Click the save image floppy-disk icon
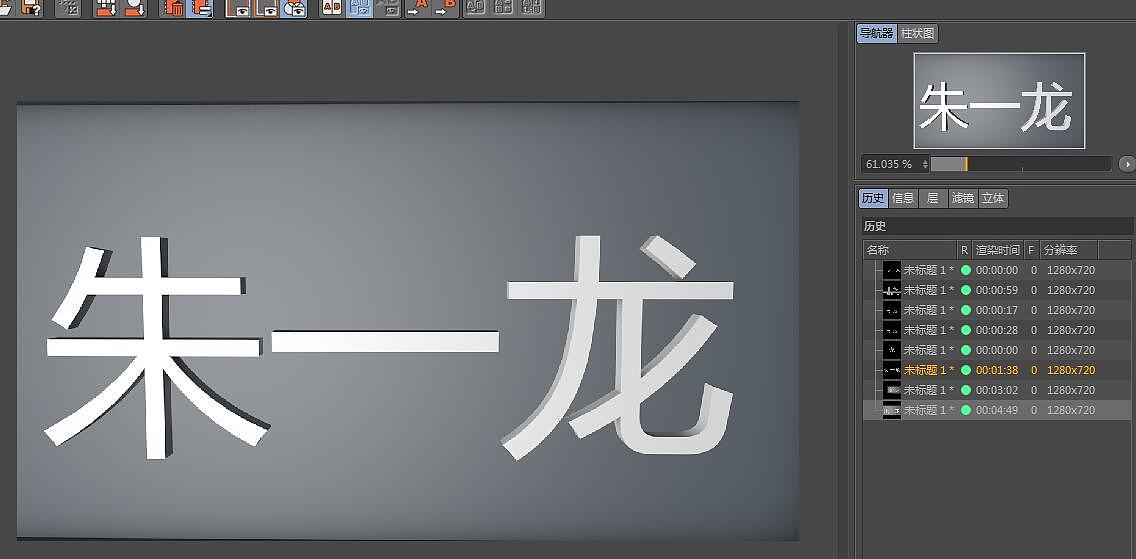 (x=30, y=8)
